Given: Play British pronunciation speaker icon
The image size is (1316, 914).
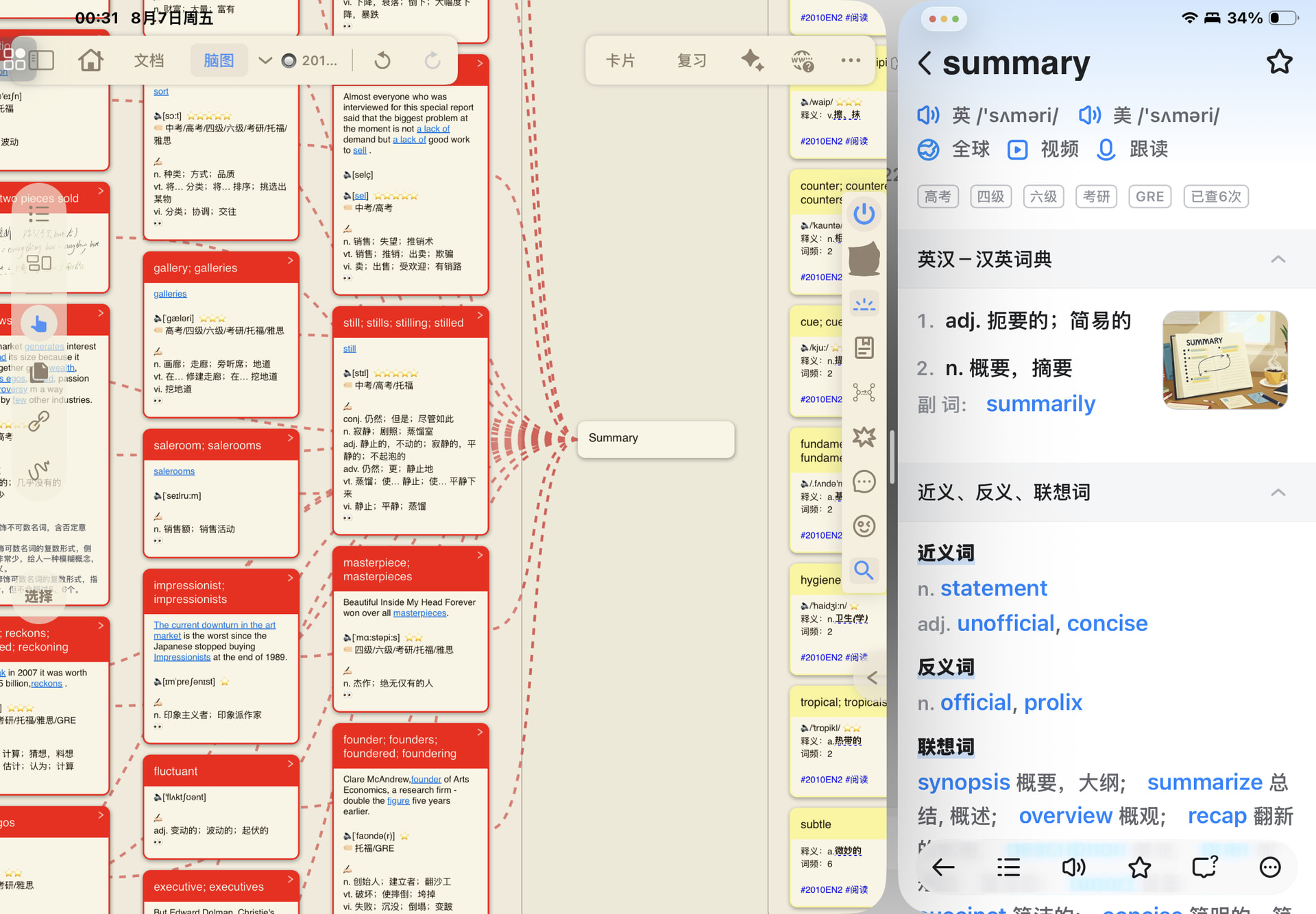Looking at the screenshot, I should coord(929,115).
